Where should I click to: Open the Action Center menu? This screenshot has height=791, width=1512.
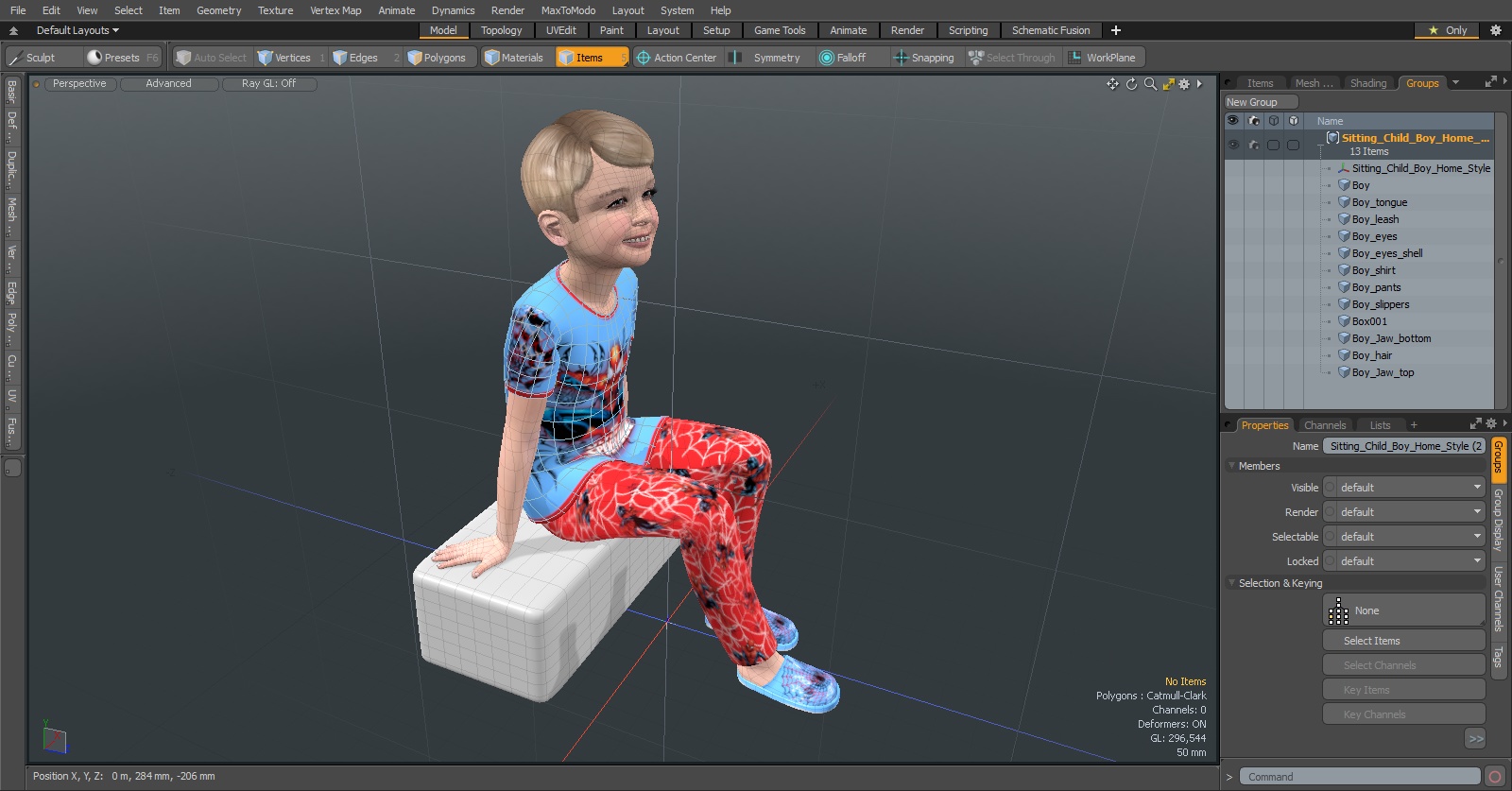pyautogui.click(x=676, y=58)
